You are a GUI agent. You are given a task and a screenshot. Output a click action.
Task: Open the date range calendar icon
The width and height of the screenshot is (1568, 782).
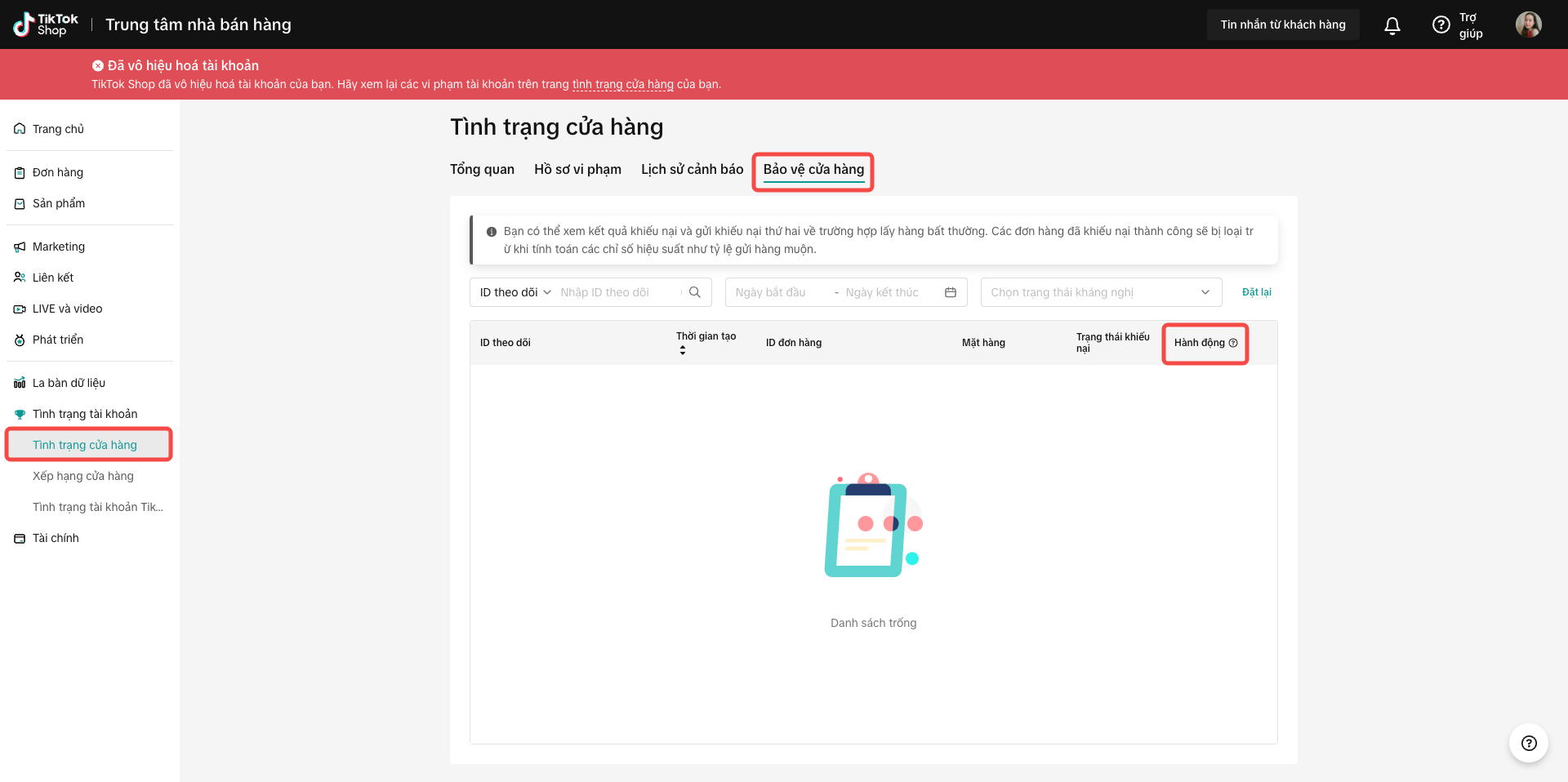click(x=951, y=292)
